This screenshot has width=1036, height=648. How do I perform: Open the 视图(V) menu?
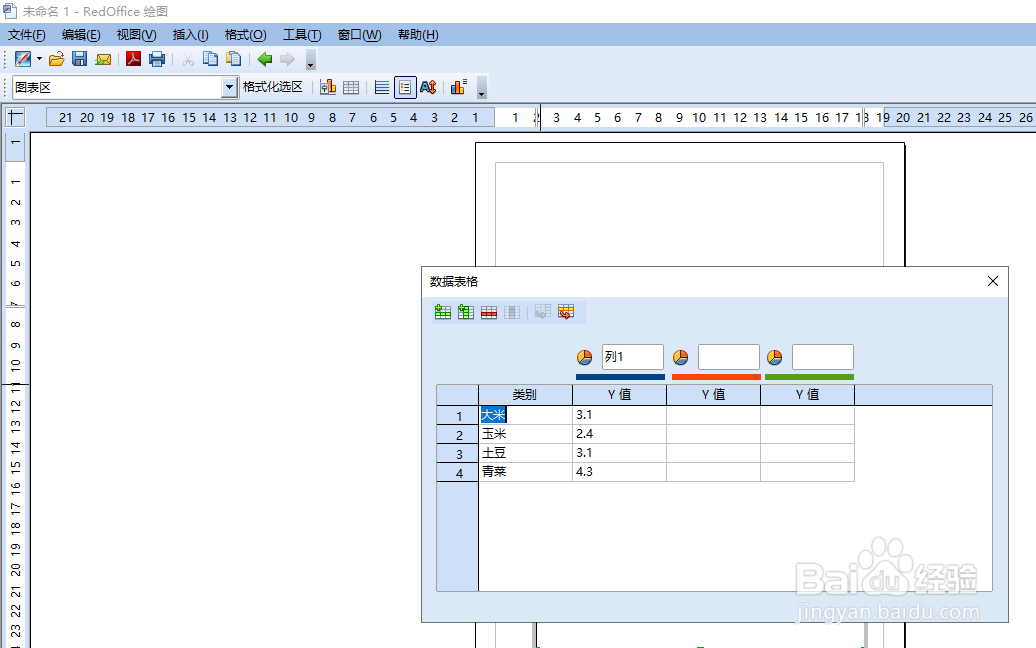pyautogui.click(x=136, y=35)
